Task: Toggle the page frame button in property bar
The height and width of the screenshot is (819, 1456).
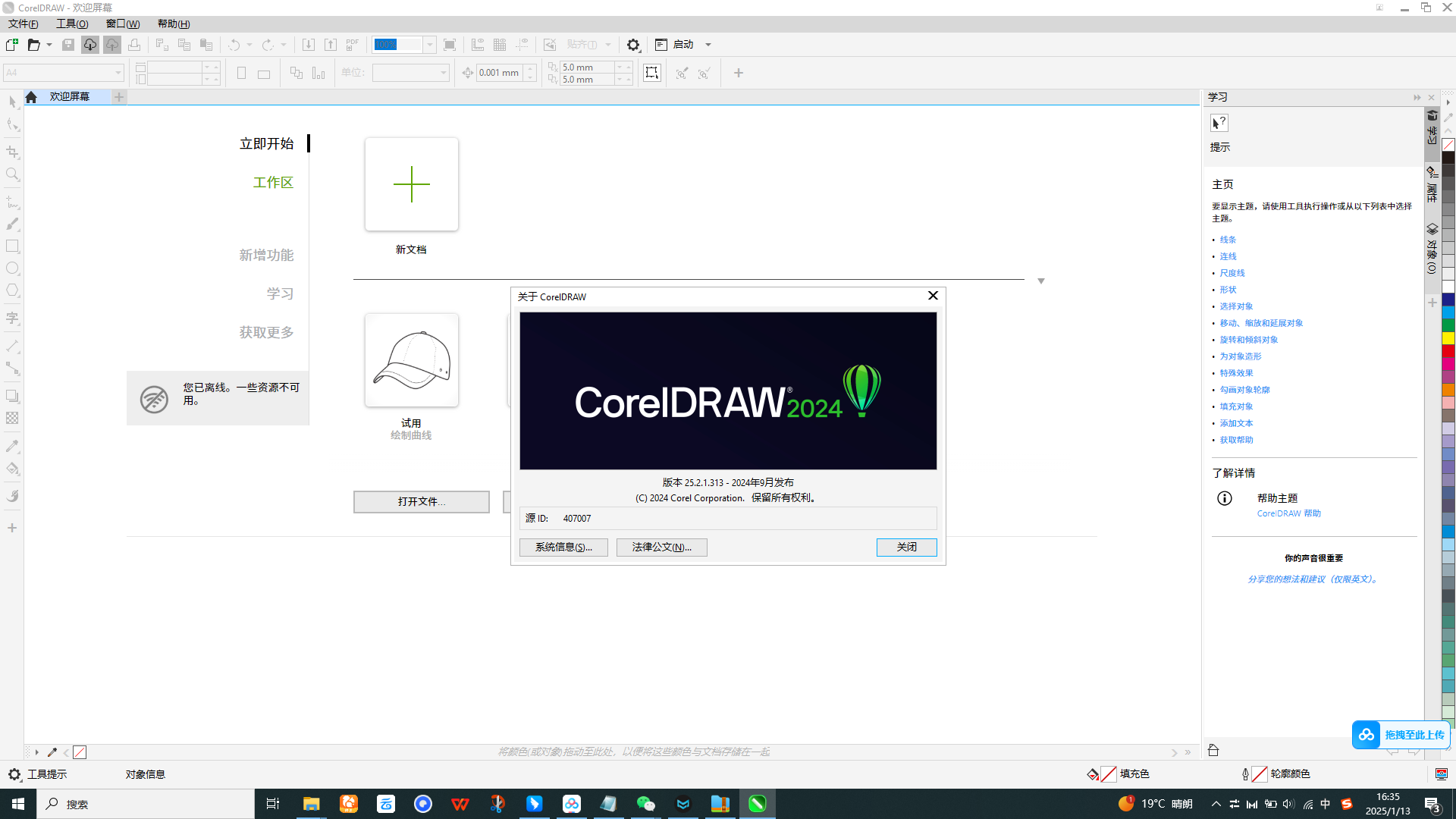Action: coord(651,73)
